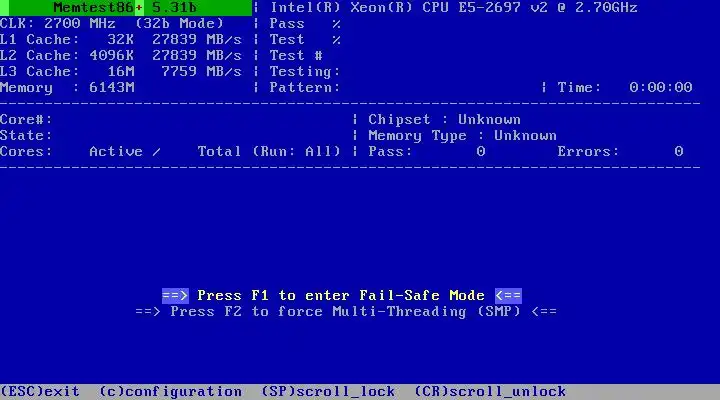Click the CLK: 2700 MHz reading

pyautogui.click(x=58, y=23)
